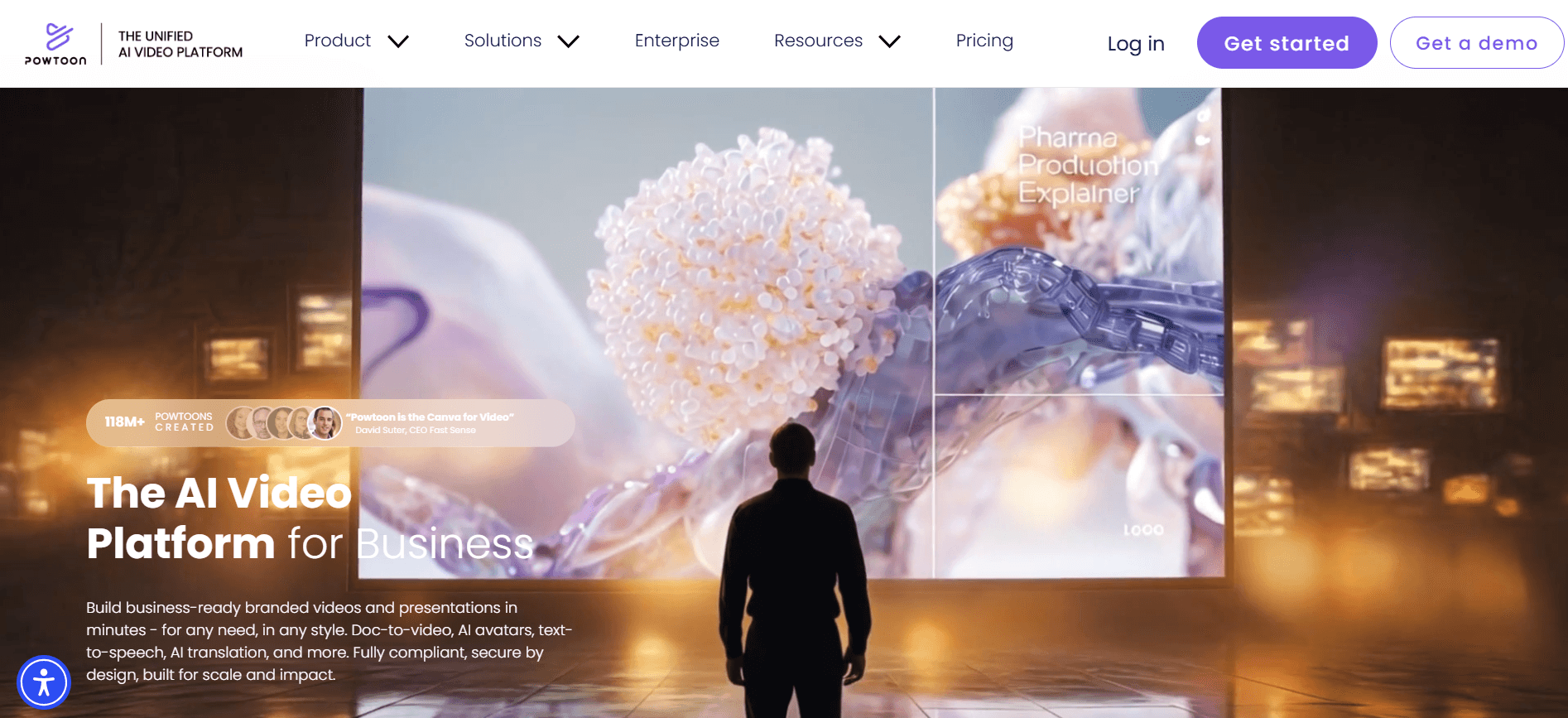Open the Product menu item
The width and height of the screenshot is (1568, 718).
point(338,41)
